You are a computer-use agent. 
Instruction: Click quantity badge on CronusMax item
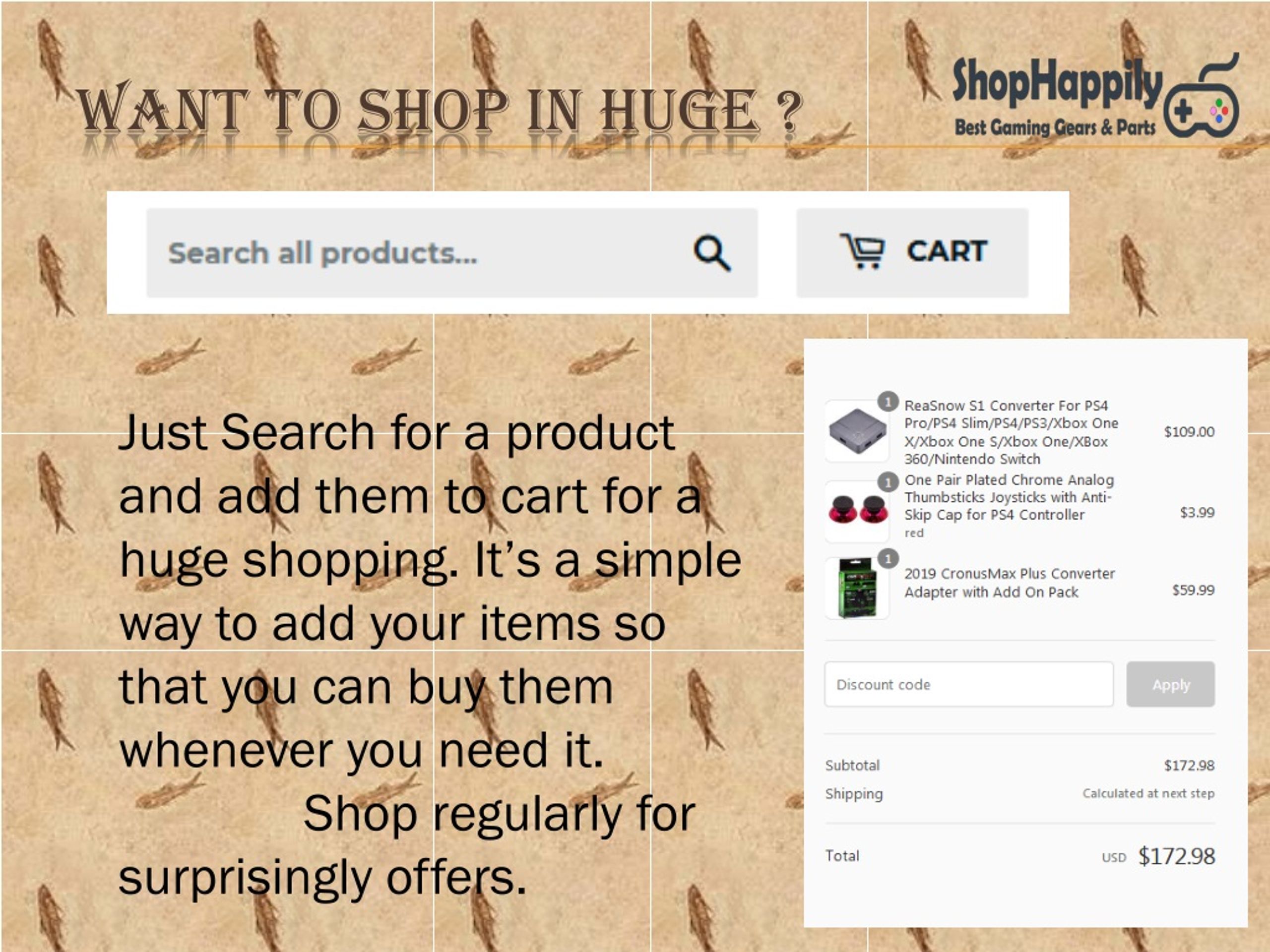click(888, 558)
